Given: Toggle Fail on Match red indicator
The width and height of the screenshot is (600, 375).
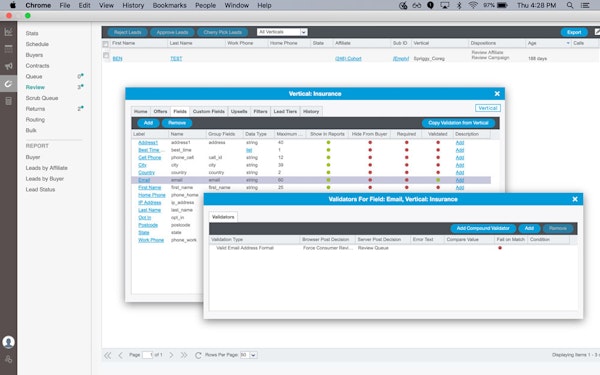Looking at the screenshot, I should (x=500, y=248).
